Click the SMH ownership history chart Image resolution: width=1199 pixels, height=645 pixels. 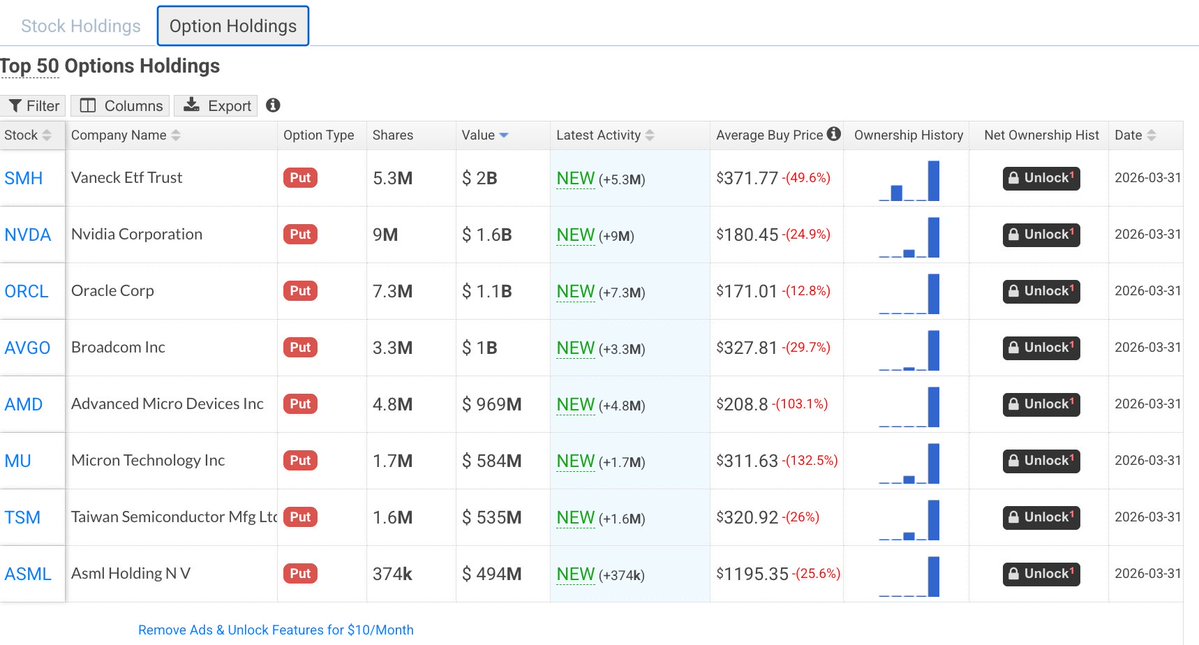point(909,180)
